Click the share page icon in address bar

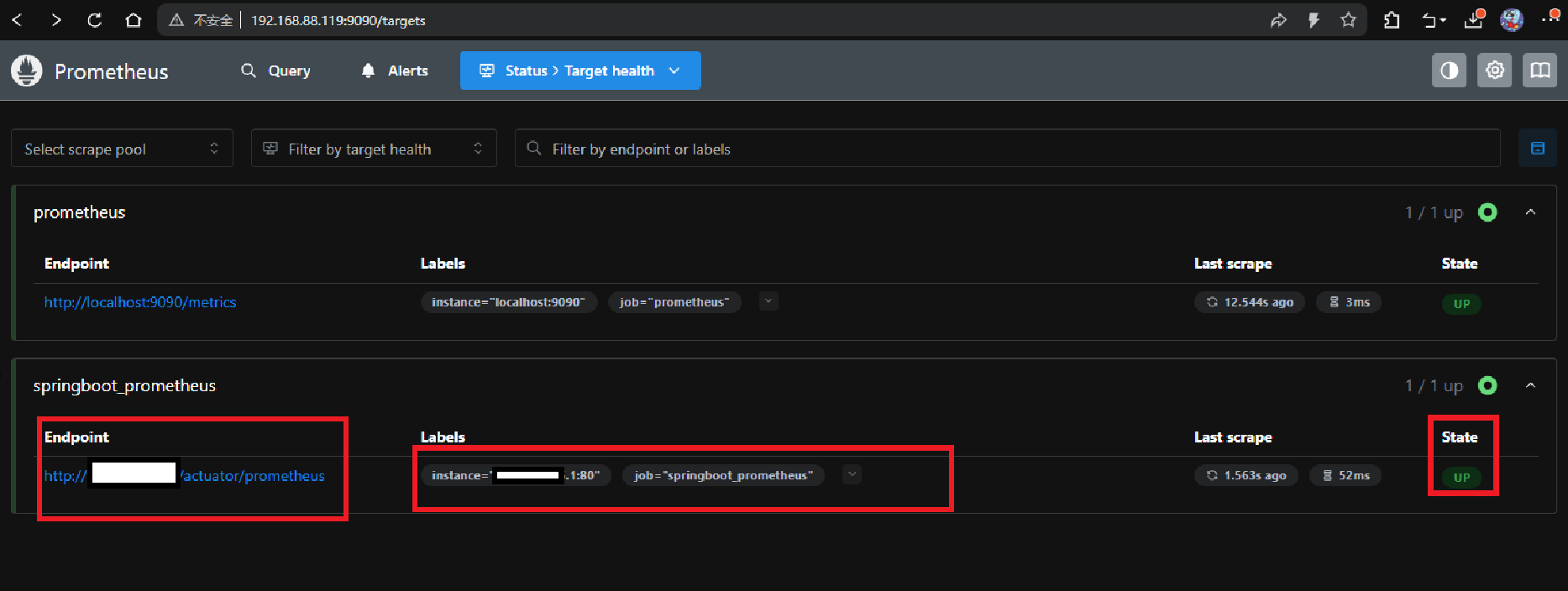pos(1278,20)
